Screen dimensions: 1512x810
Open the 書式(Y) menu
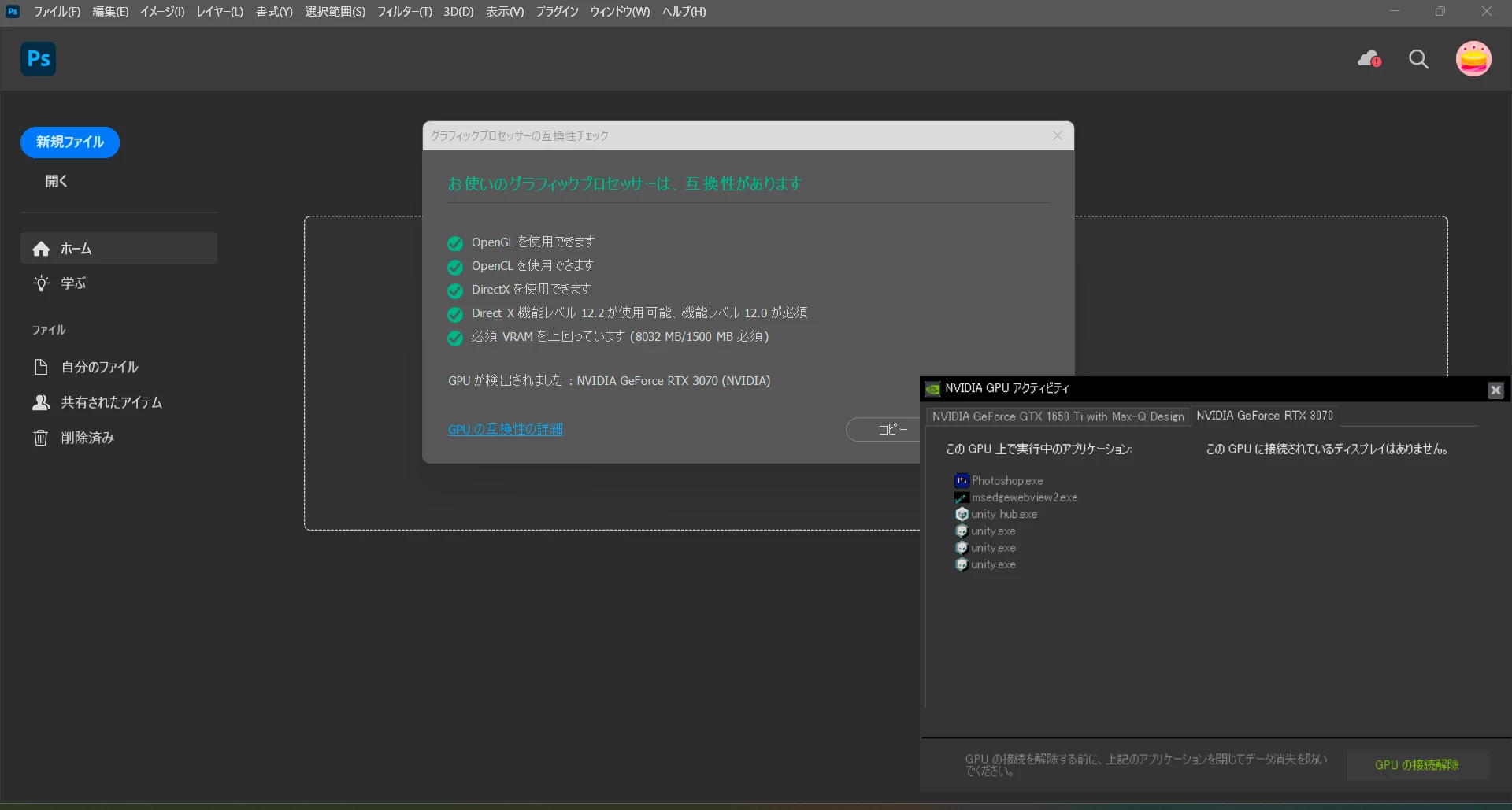[274, 11]
